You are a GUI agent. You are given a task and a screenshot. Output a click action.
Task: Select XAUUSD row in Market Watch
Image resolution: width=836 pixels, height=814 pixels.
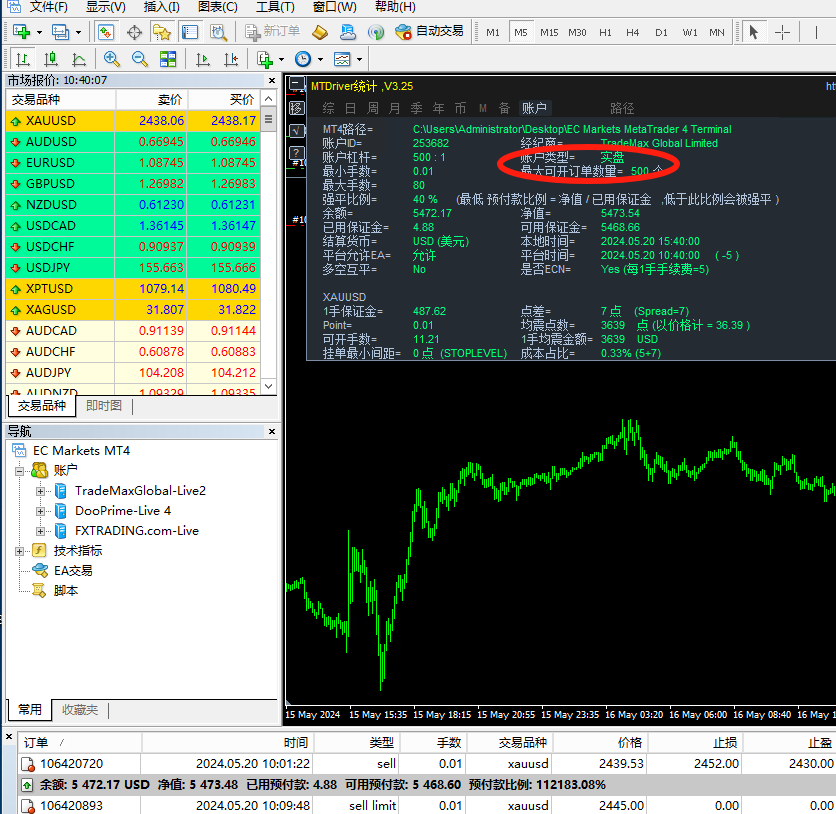coord(133,121)
